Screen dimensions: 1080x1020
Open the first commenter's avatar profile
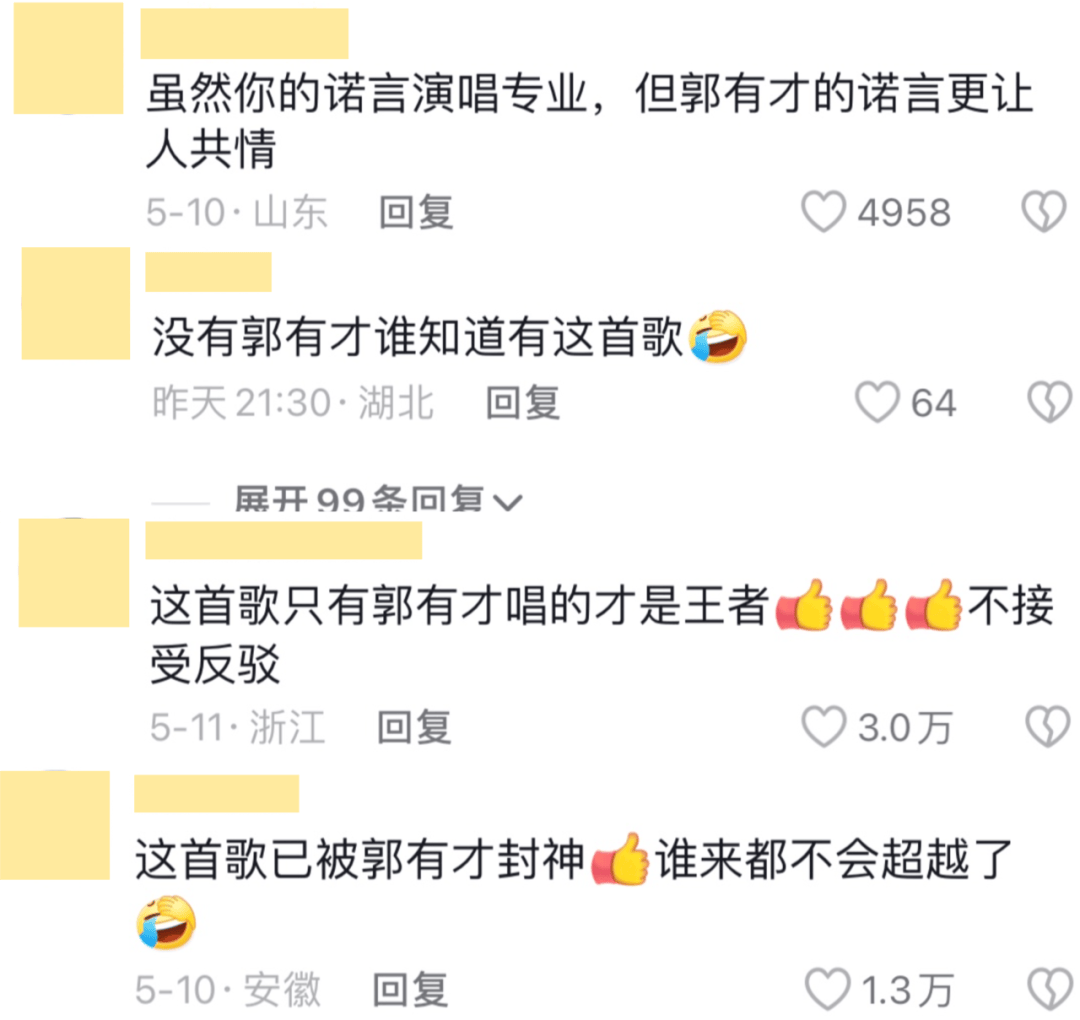pos(68,58)
